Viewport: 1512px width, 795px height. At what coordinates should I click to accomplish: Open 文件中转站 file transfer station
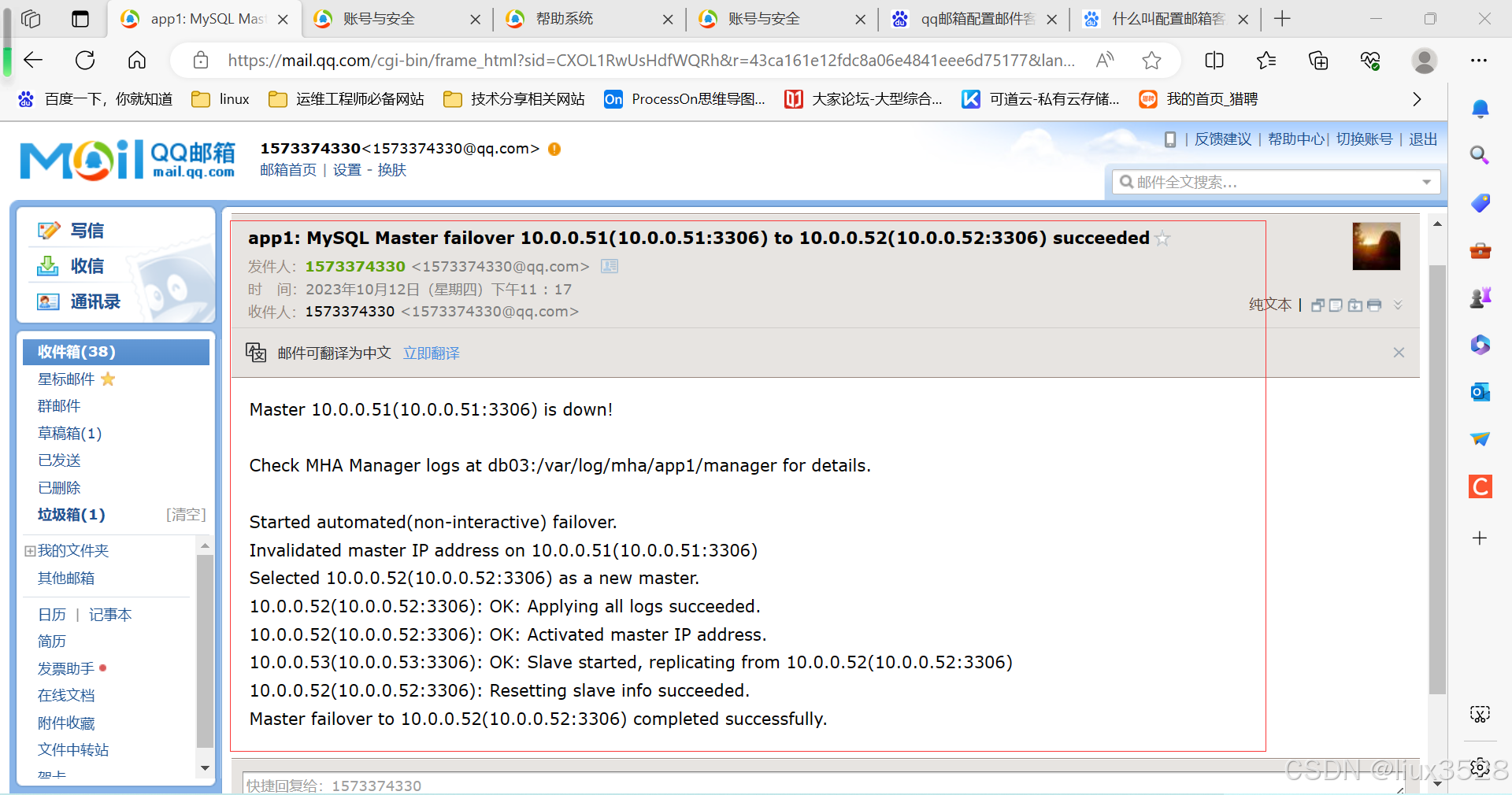coord(73,750)
